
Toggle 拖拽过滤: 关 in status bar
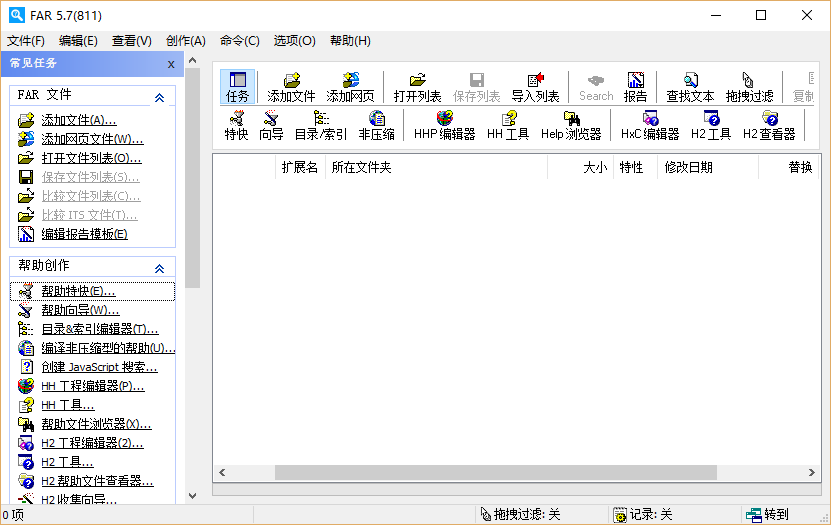520,514
